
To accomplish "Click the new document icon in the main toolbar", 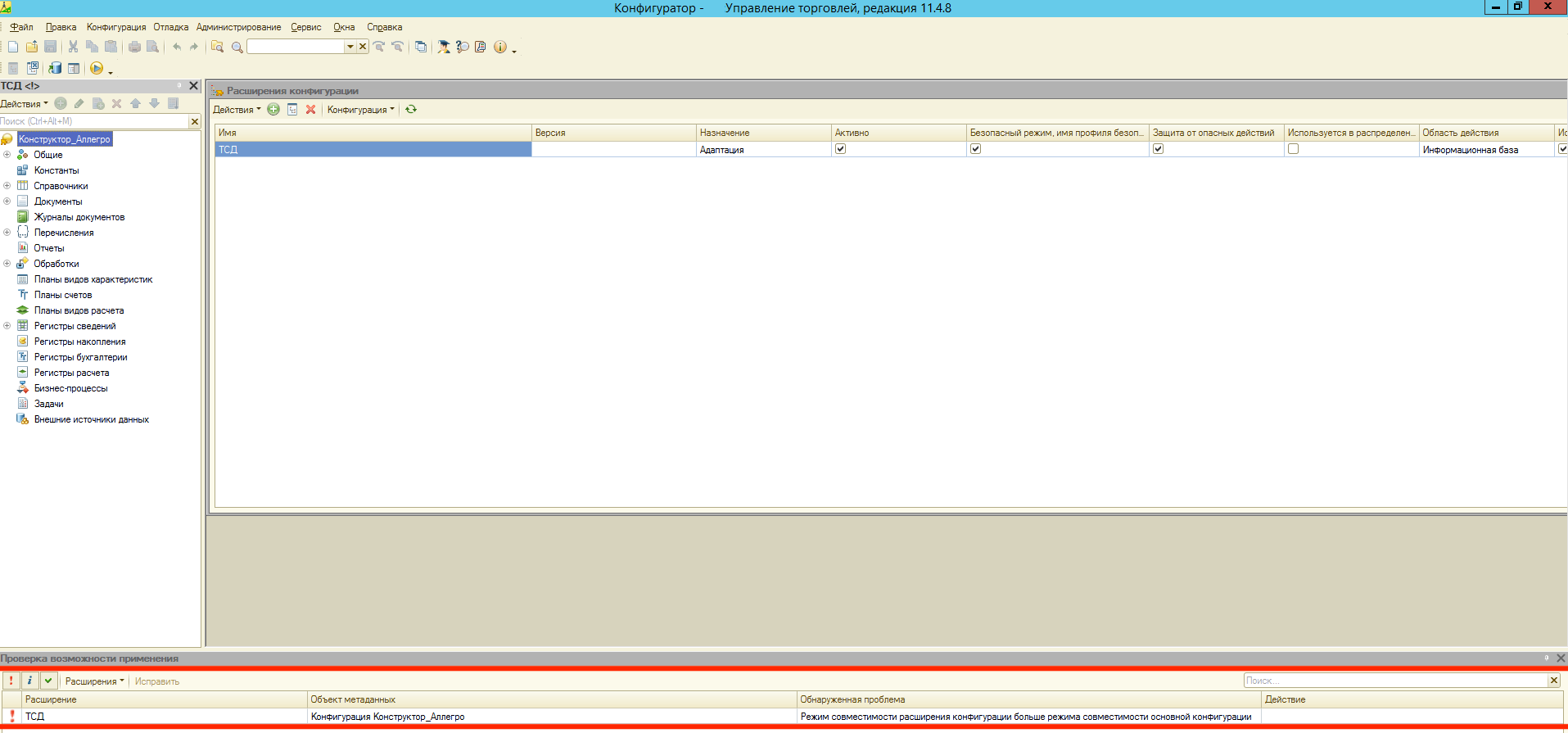I will click(13, 47).
